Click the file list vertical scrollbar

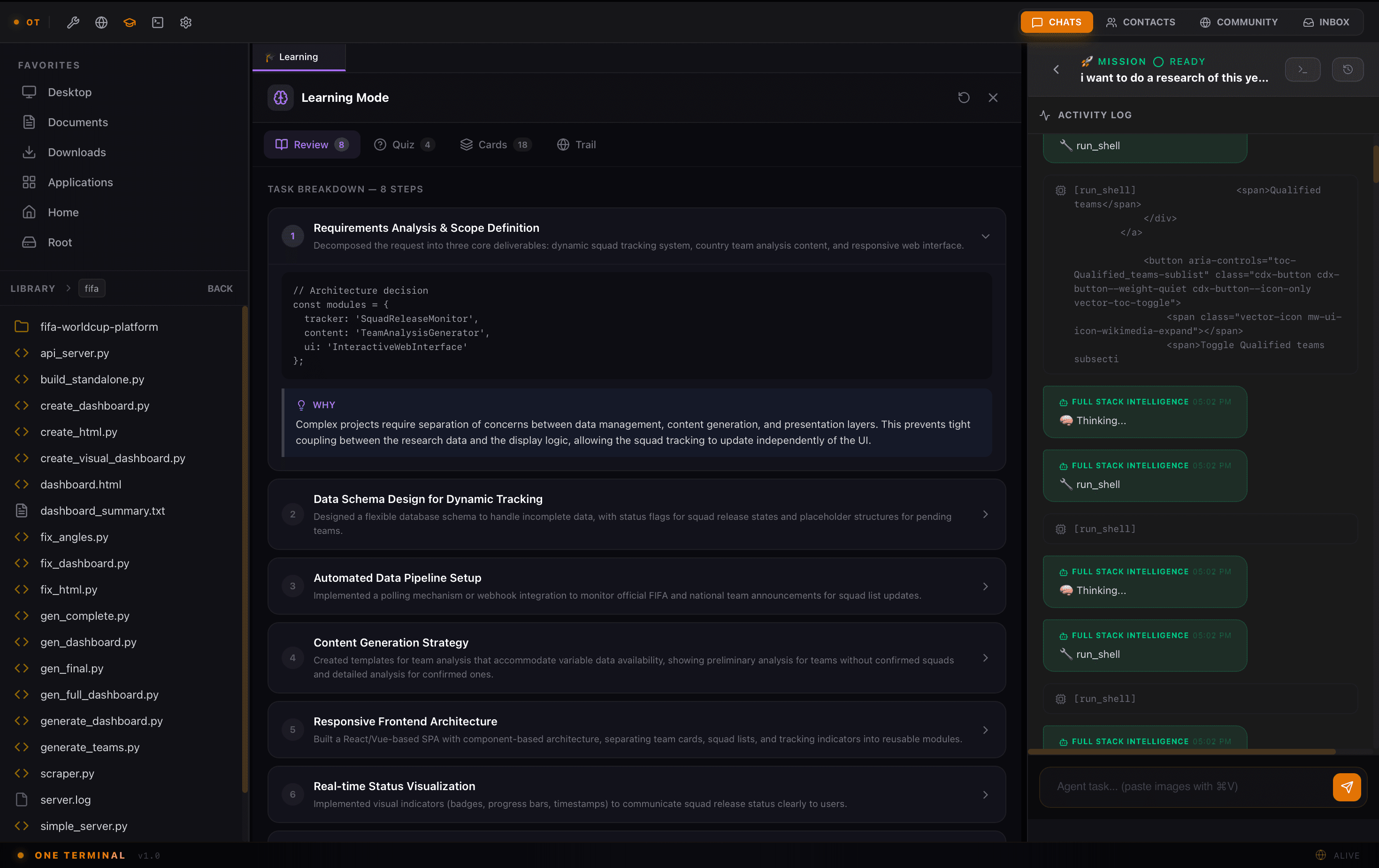point(245,550)
